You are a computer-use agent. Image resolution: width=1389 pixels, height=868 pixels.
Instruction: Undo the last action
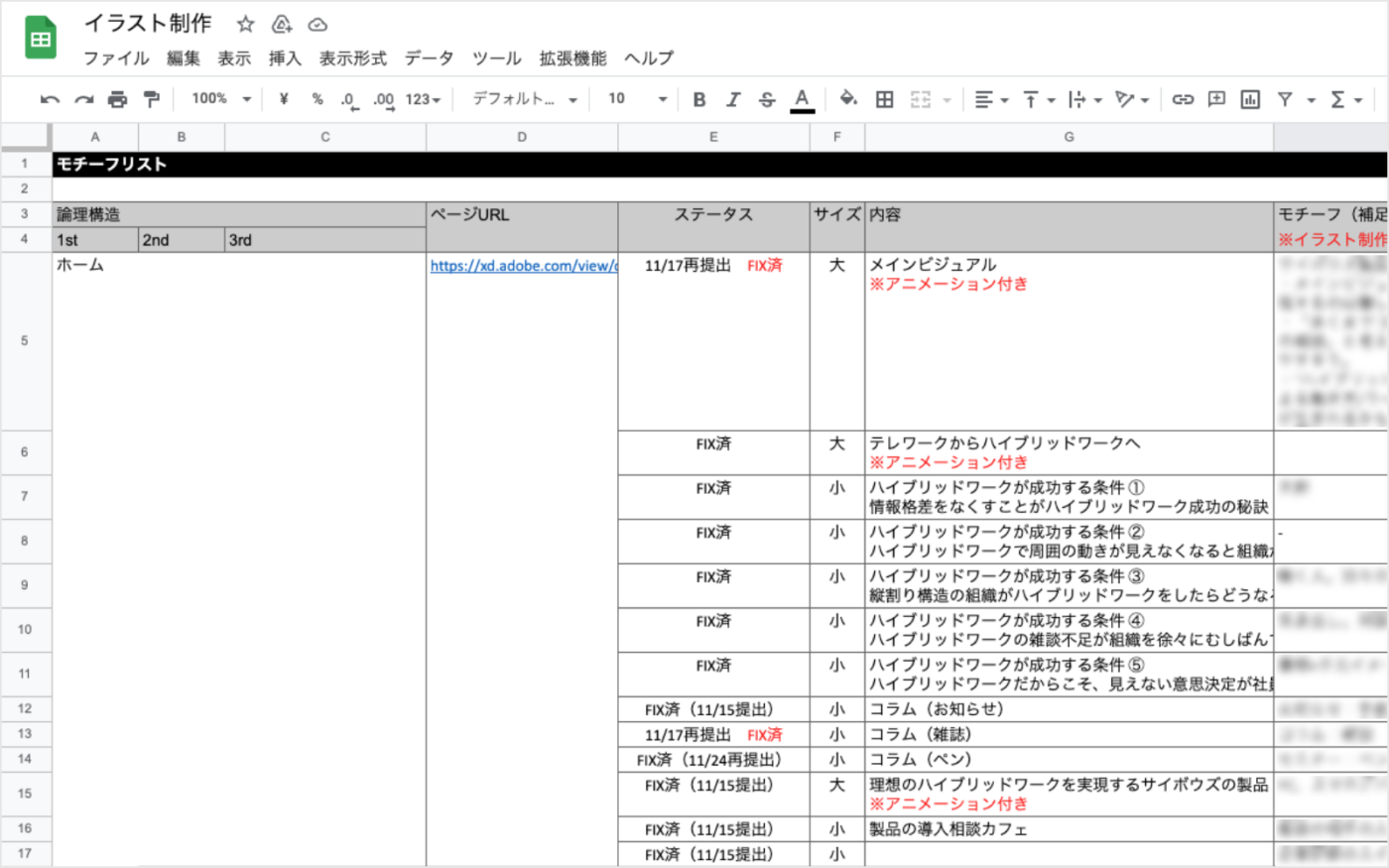[x=50, y=99]
